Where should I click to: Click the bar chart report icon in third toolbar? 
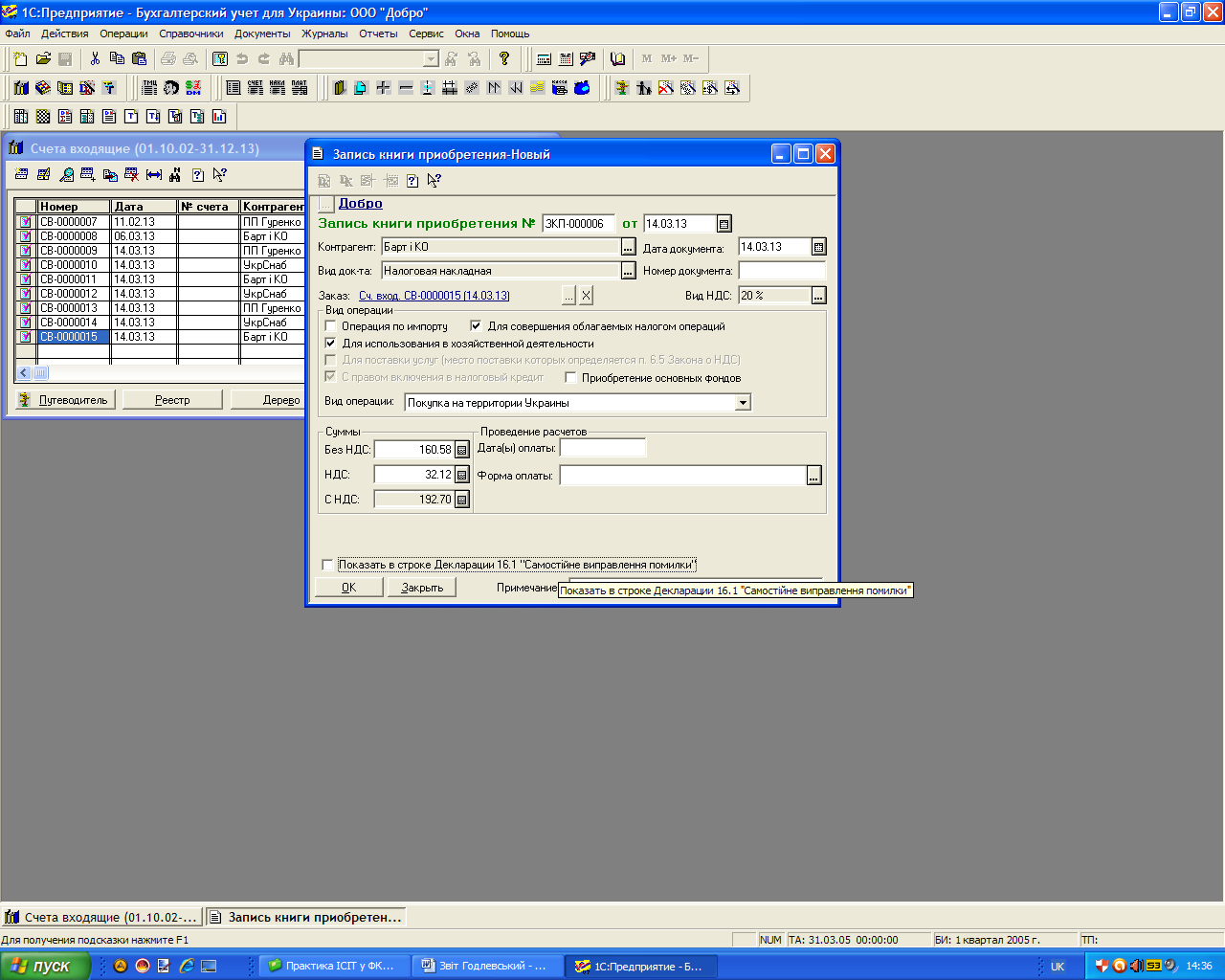219,116
